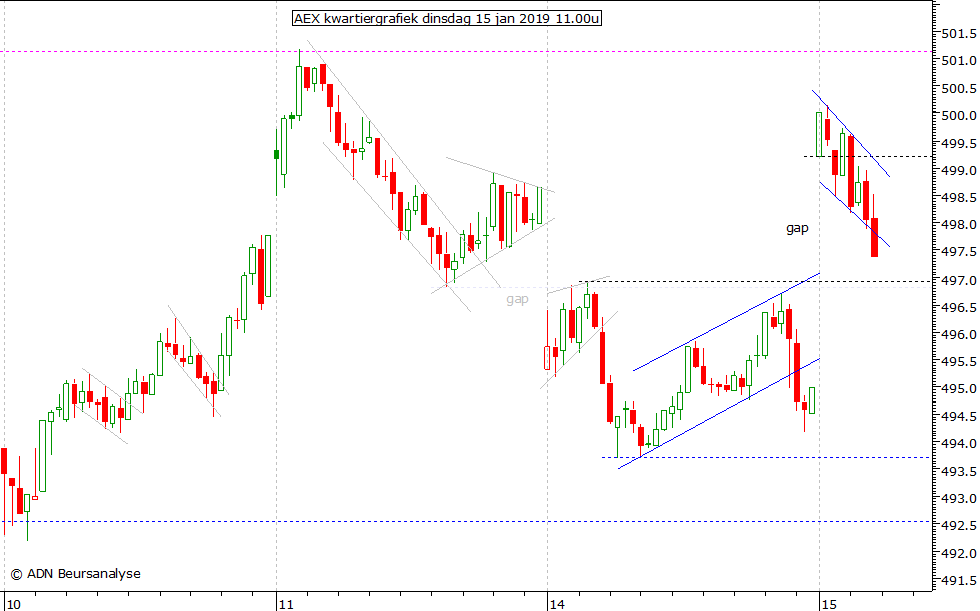Select the 496.0 price axis label
The width and height of the screenshot is (980, 611).
point(959,334)
